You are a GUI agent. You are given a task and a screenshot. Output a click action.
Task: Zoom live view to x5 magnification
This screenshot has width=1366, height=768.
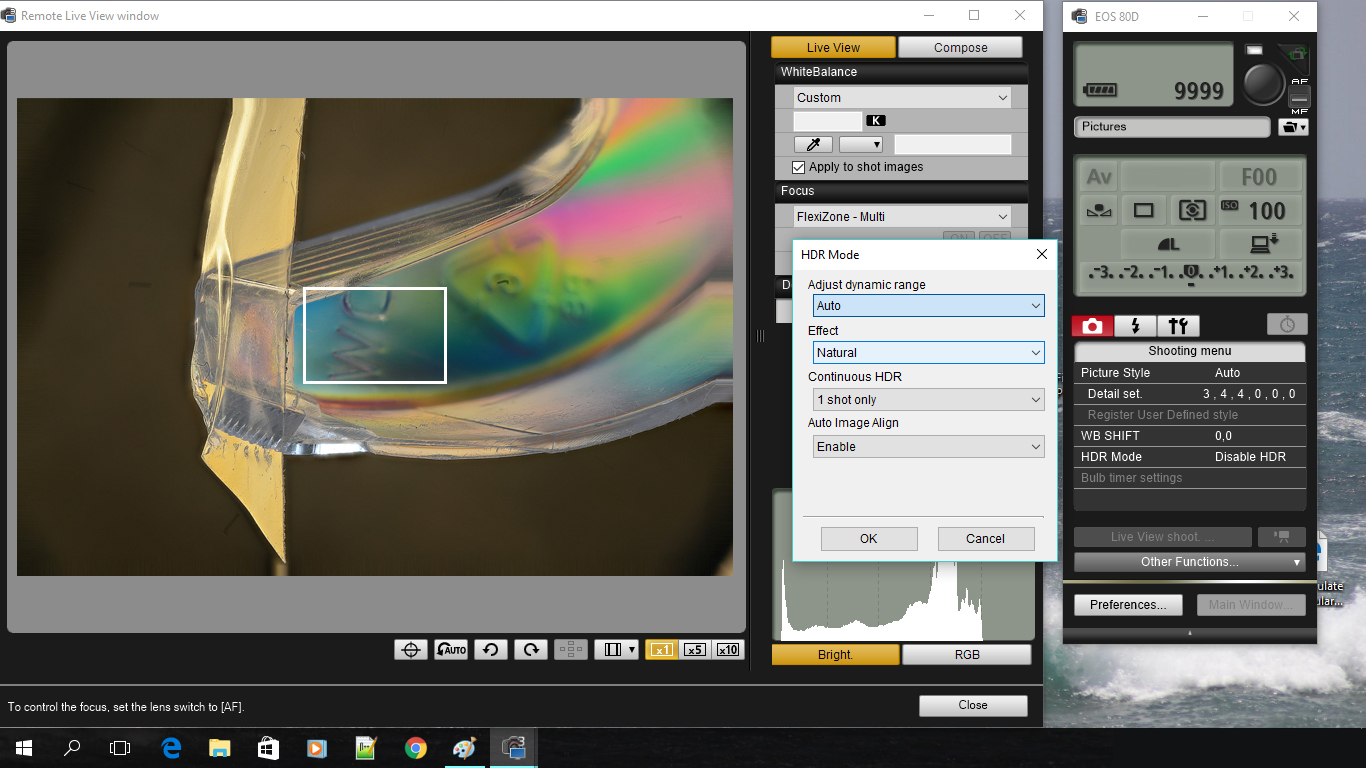(695, 649)
